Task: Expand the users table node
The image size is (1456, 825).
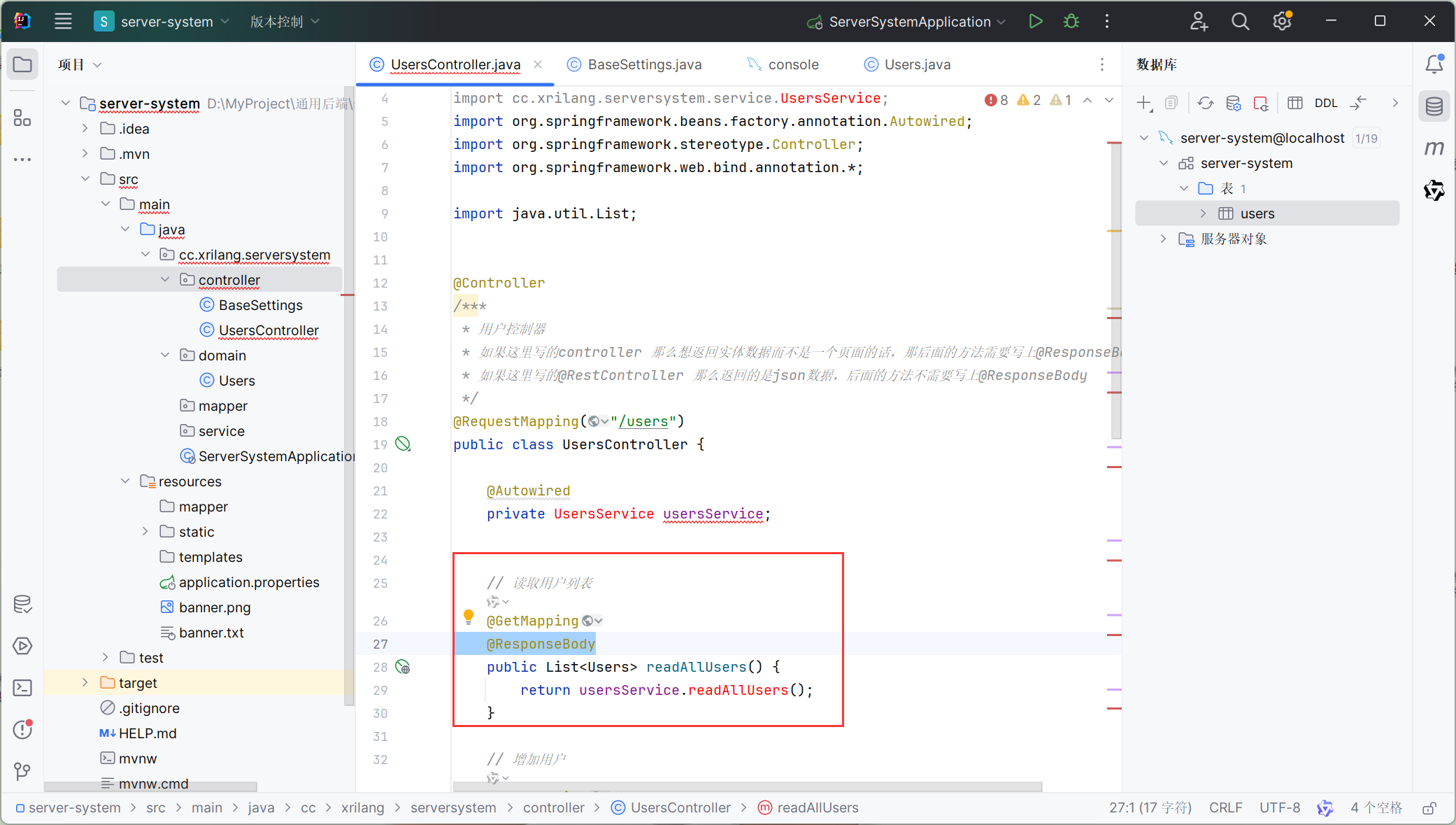Action: click(x=1203, y=213)
